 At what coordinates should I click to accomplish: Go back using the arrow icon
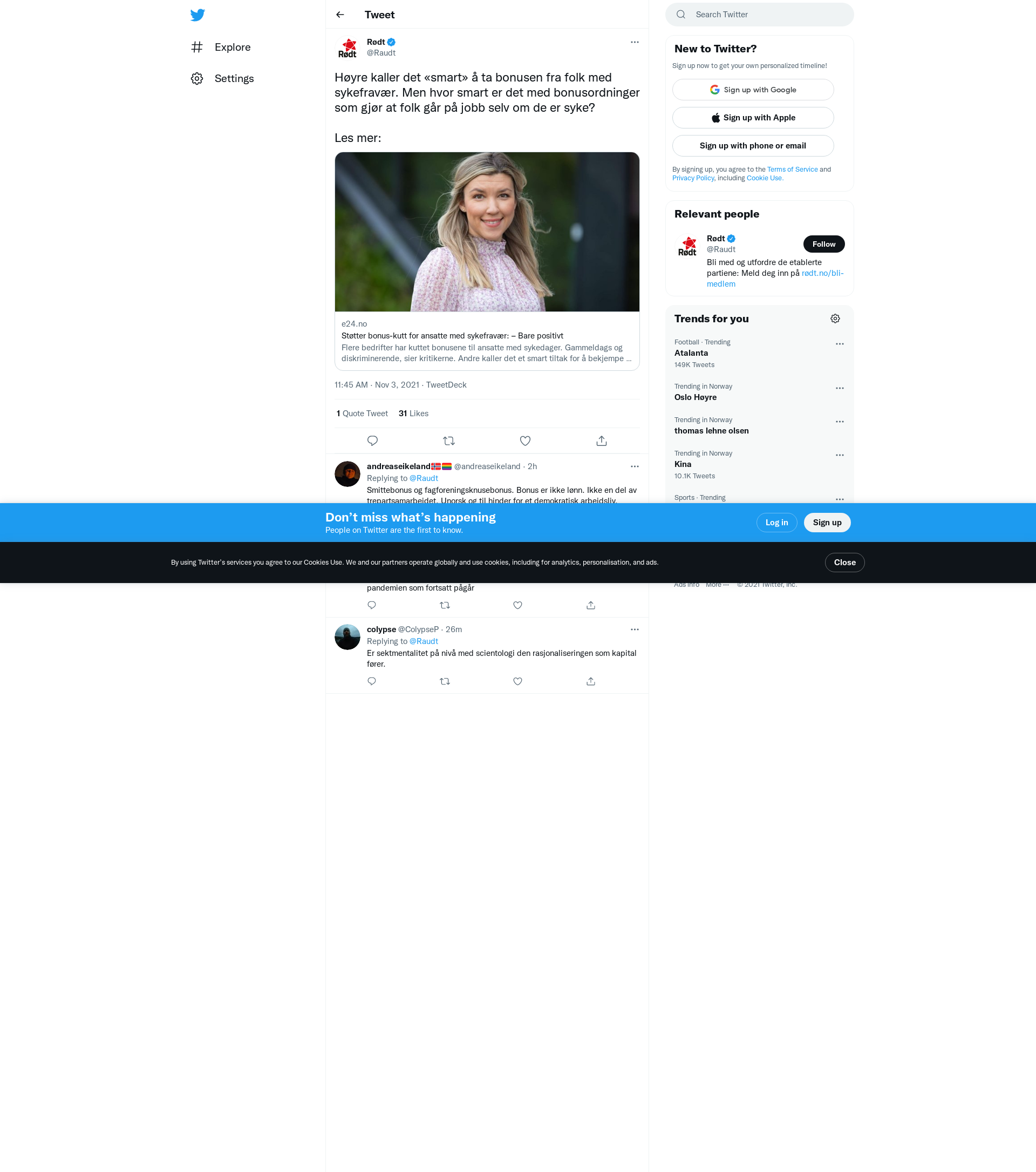pyautogui.click(x=340, y=15)
